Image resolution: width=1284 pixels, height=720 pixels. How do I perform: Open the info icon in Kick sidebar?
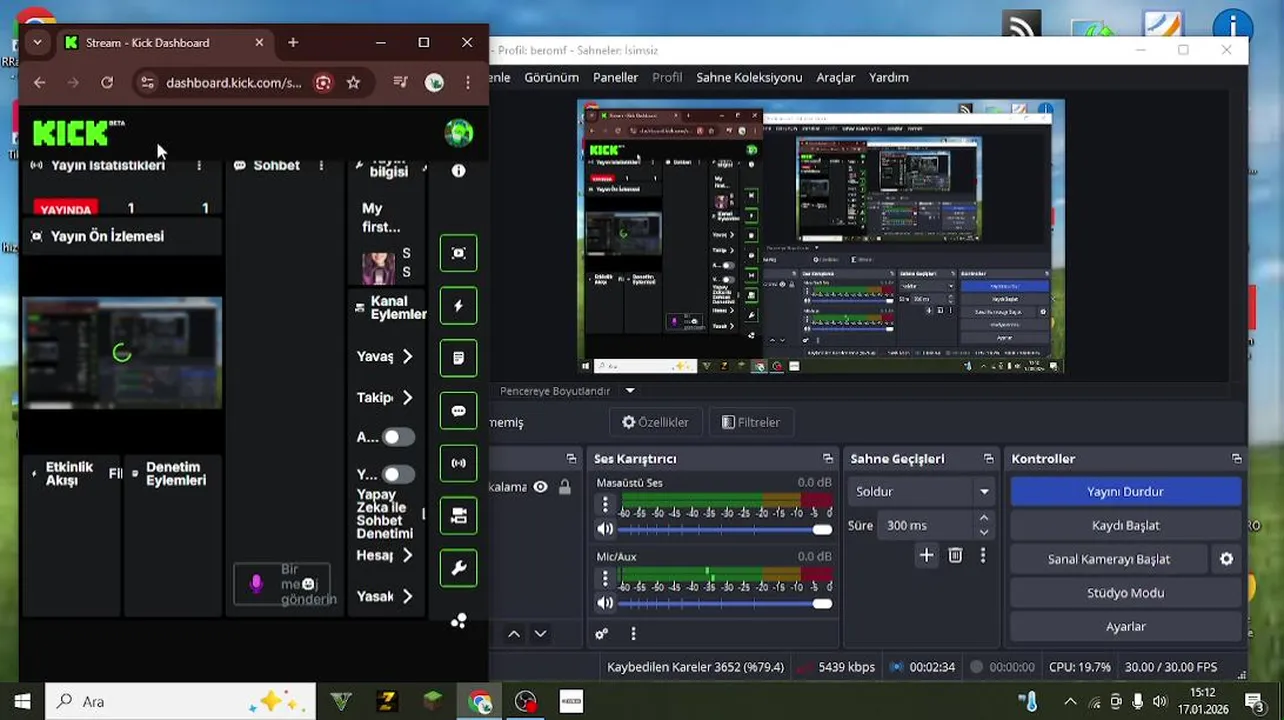[x=458, y=171]
